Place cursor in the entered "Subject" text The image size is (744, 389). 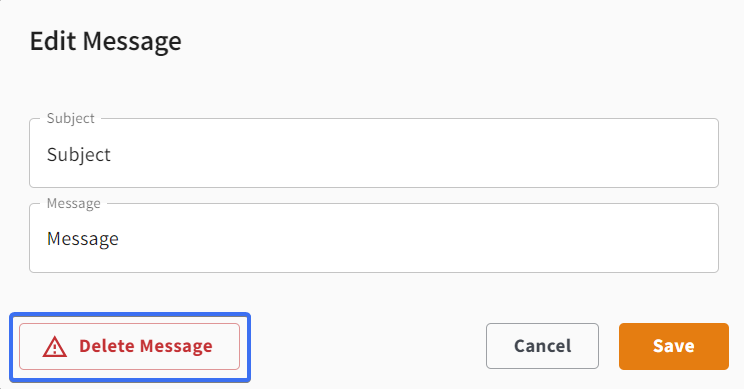coord(79,155)
